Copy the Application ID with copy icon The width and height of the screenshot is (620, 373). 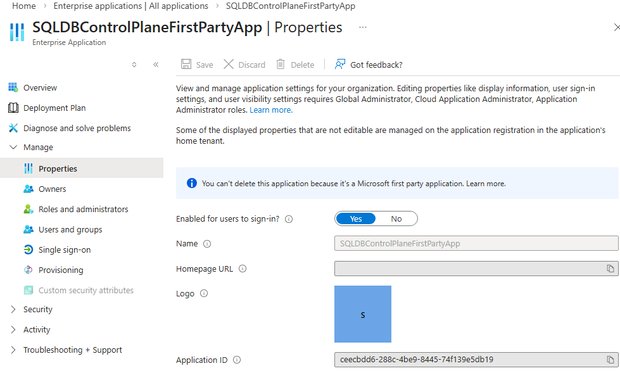click(610, 360)
